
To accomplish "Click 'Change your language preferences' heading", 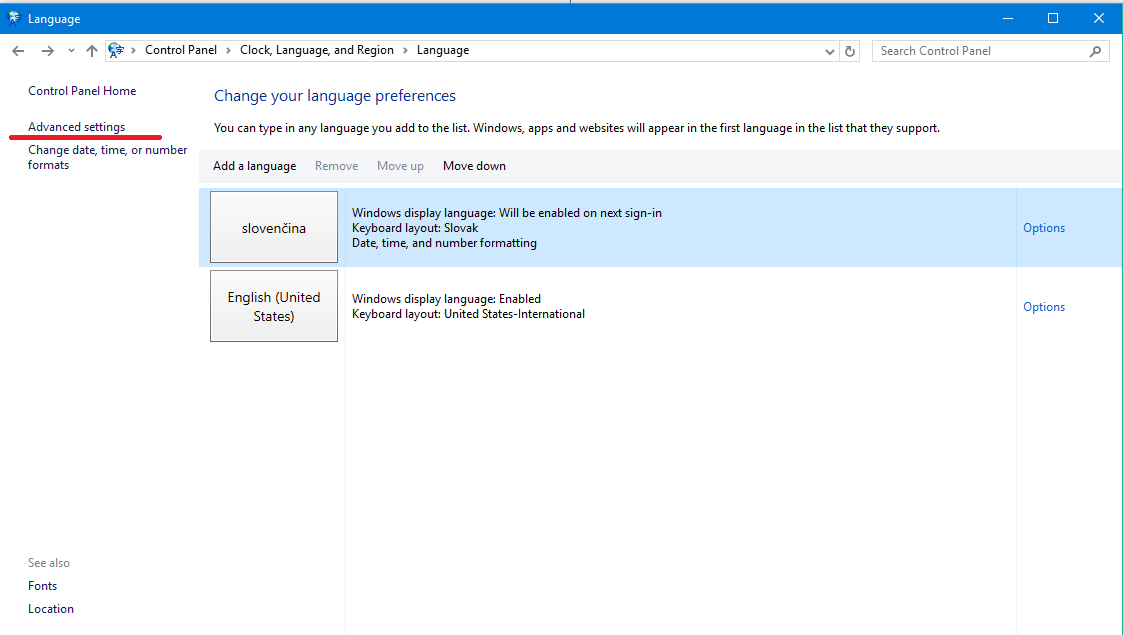I will [x=334, y=96].
